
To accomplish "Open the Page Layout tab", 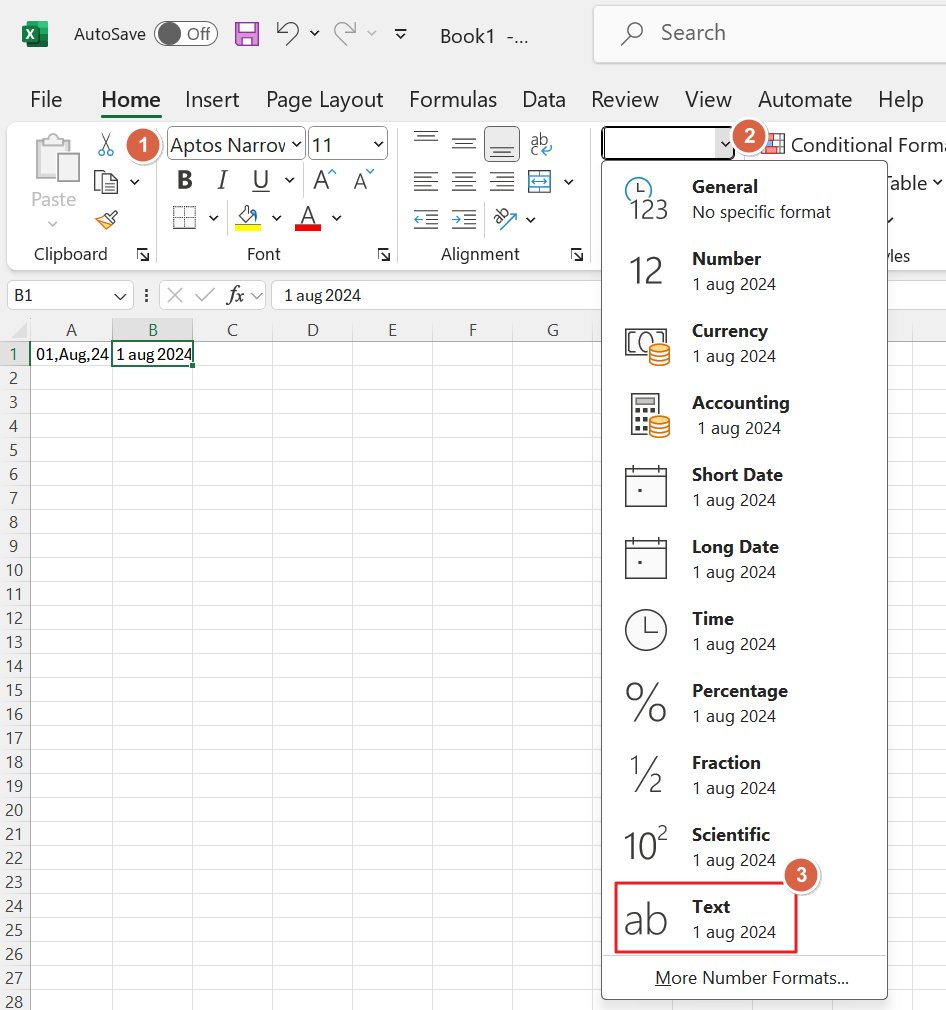I will (324, 100).
